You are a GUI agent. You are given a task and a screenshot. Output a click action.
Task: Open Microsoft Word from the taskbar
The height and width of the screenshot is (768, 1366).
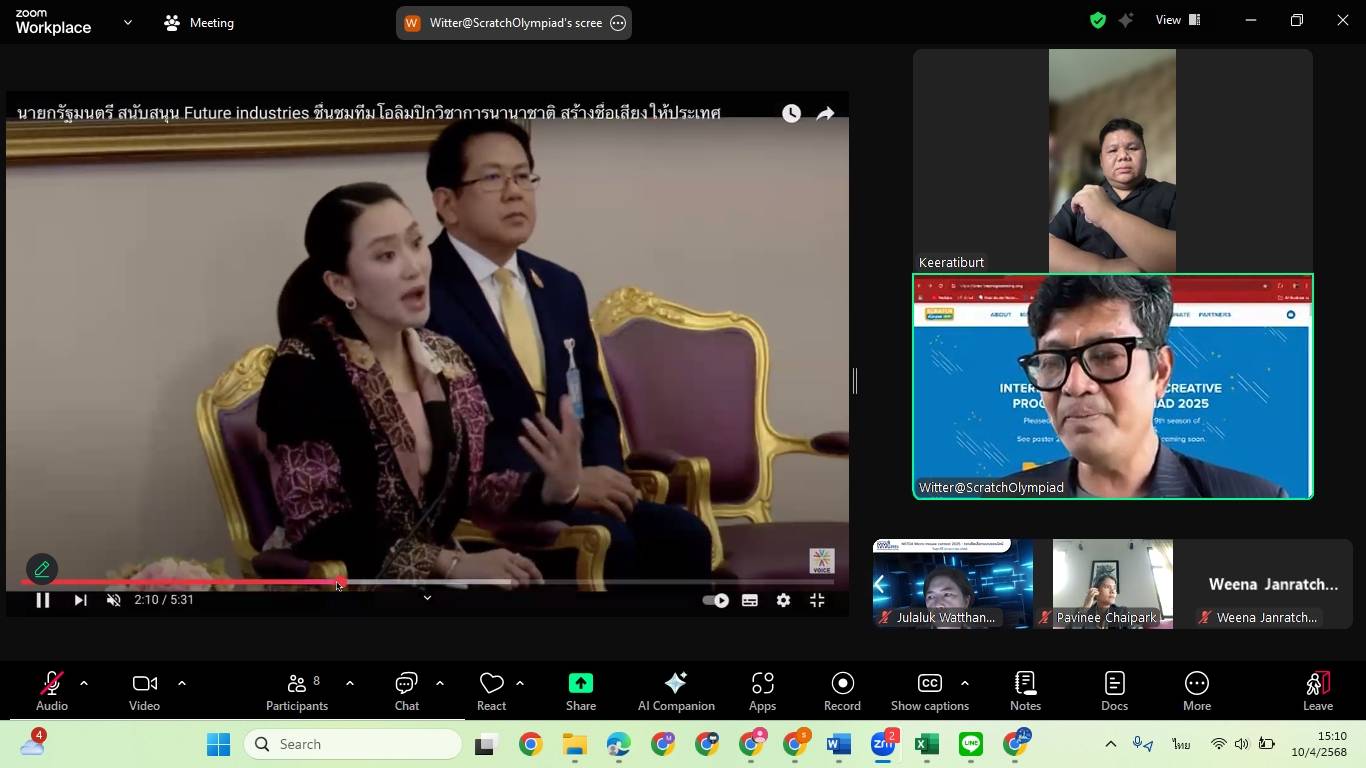click(839, 744)
